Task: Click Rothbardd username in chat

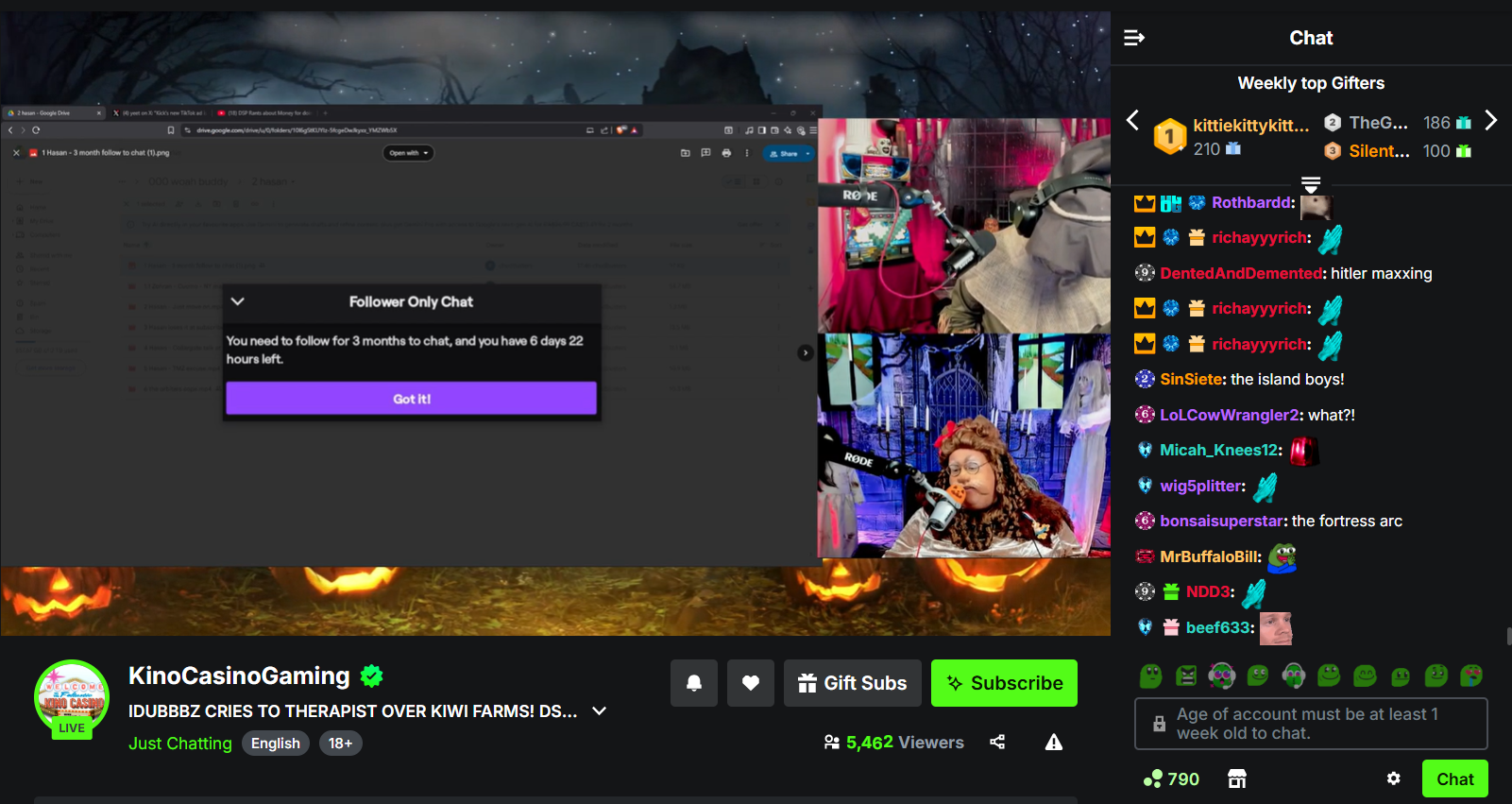Action: 1252,202
